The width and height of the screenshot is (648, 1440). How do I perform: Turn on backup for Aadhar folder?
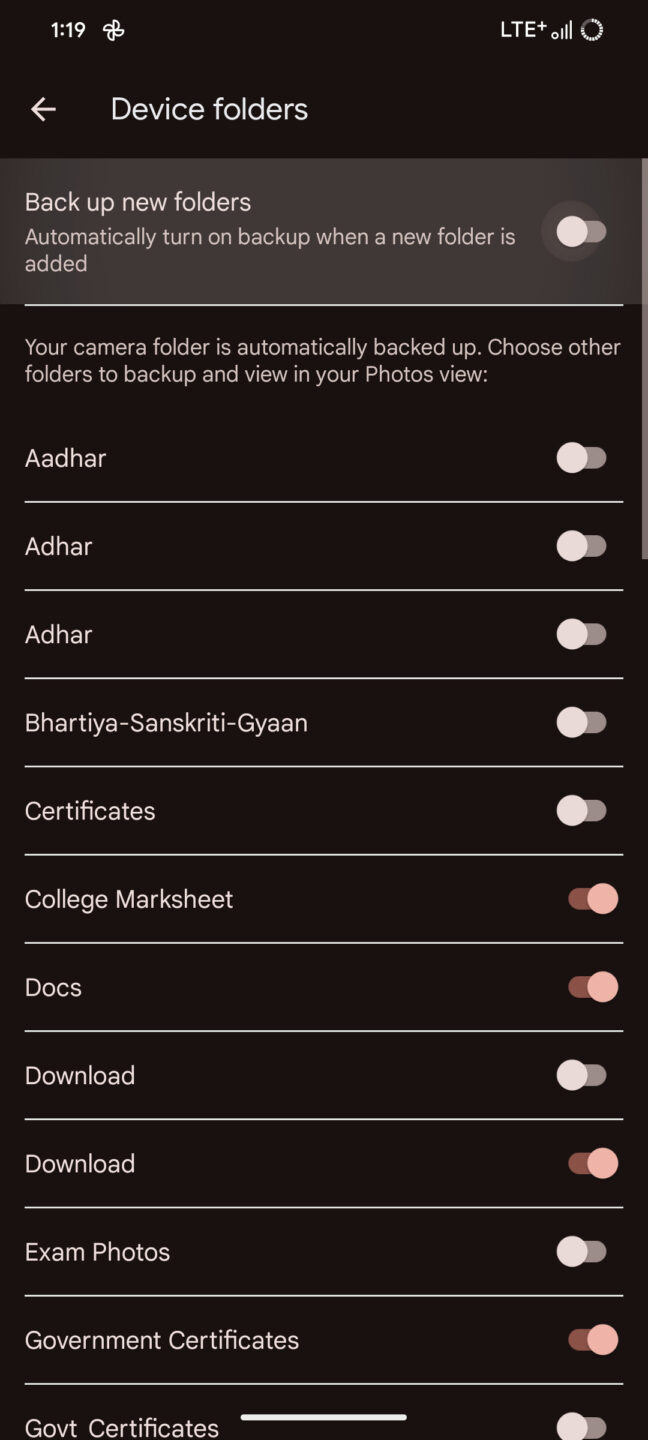pos(582,458)
